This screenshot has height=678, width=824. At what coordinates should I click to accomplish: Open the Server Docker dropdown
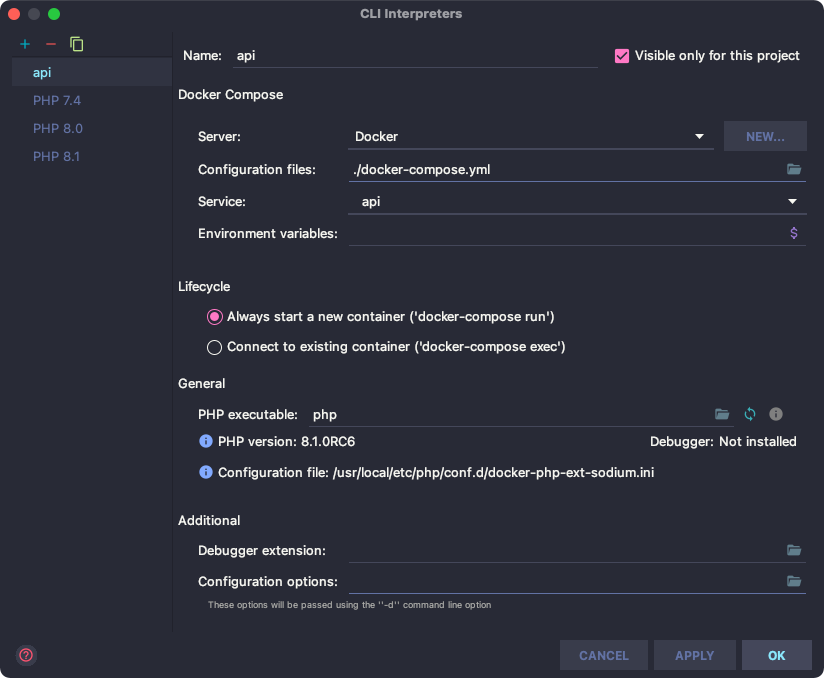coord(531,137)
